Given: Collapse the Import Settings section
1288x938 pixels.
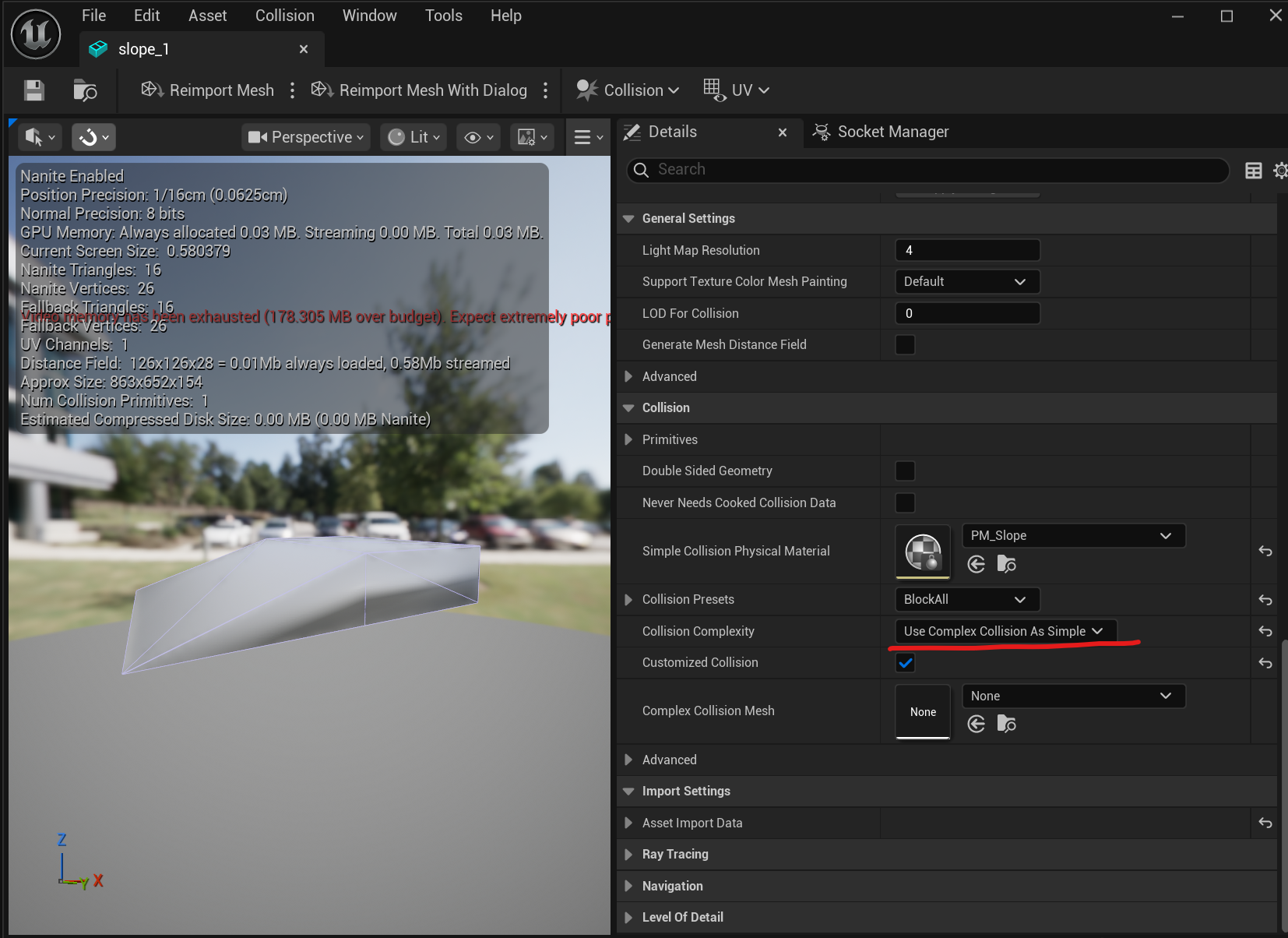Looking at the screenshot, I should pos(628,792).
